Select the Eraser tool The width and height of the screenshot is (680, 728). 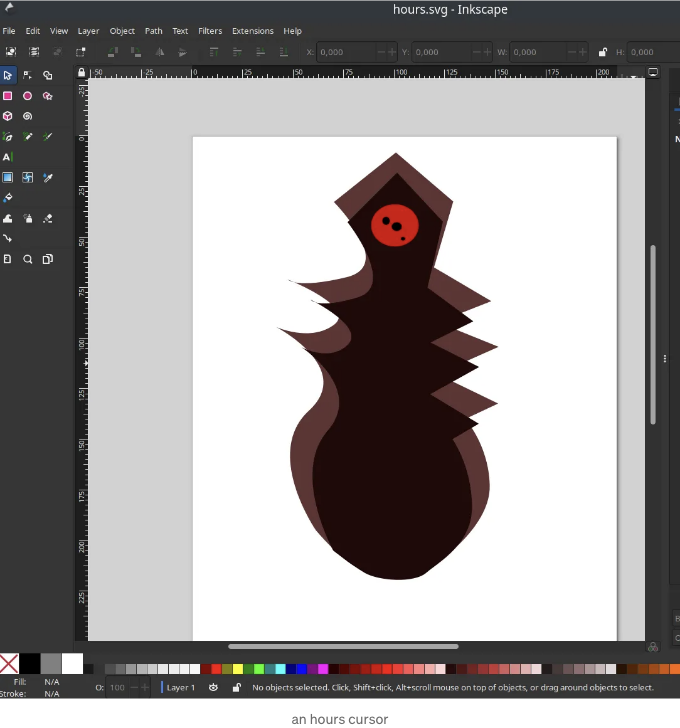click(x=47, y=218)
